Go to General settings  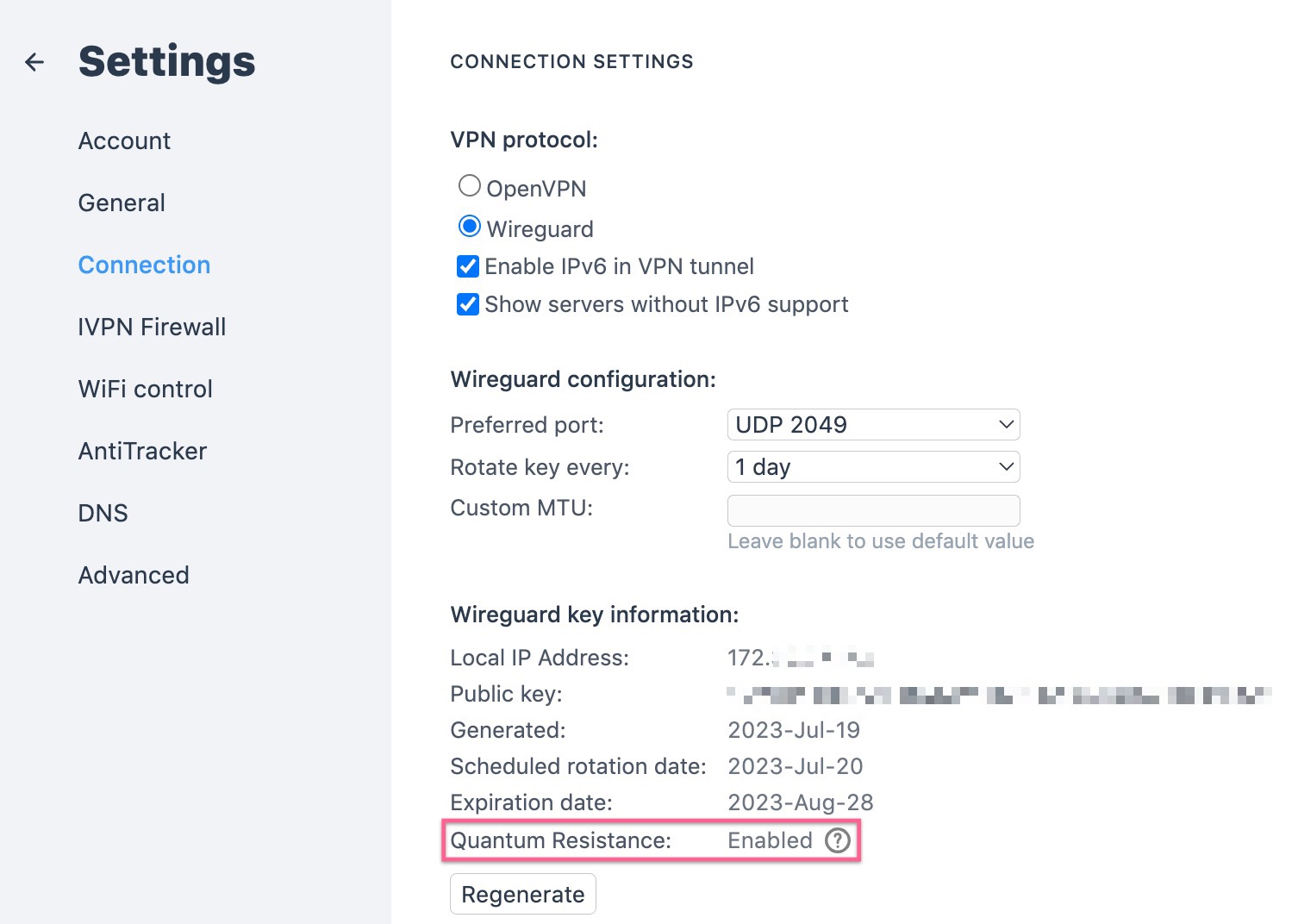click(x=122, y=203)
